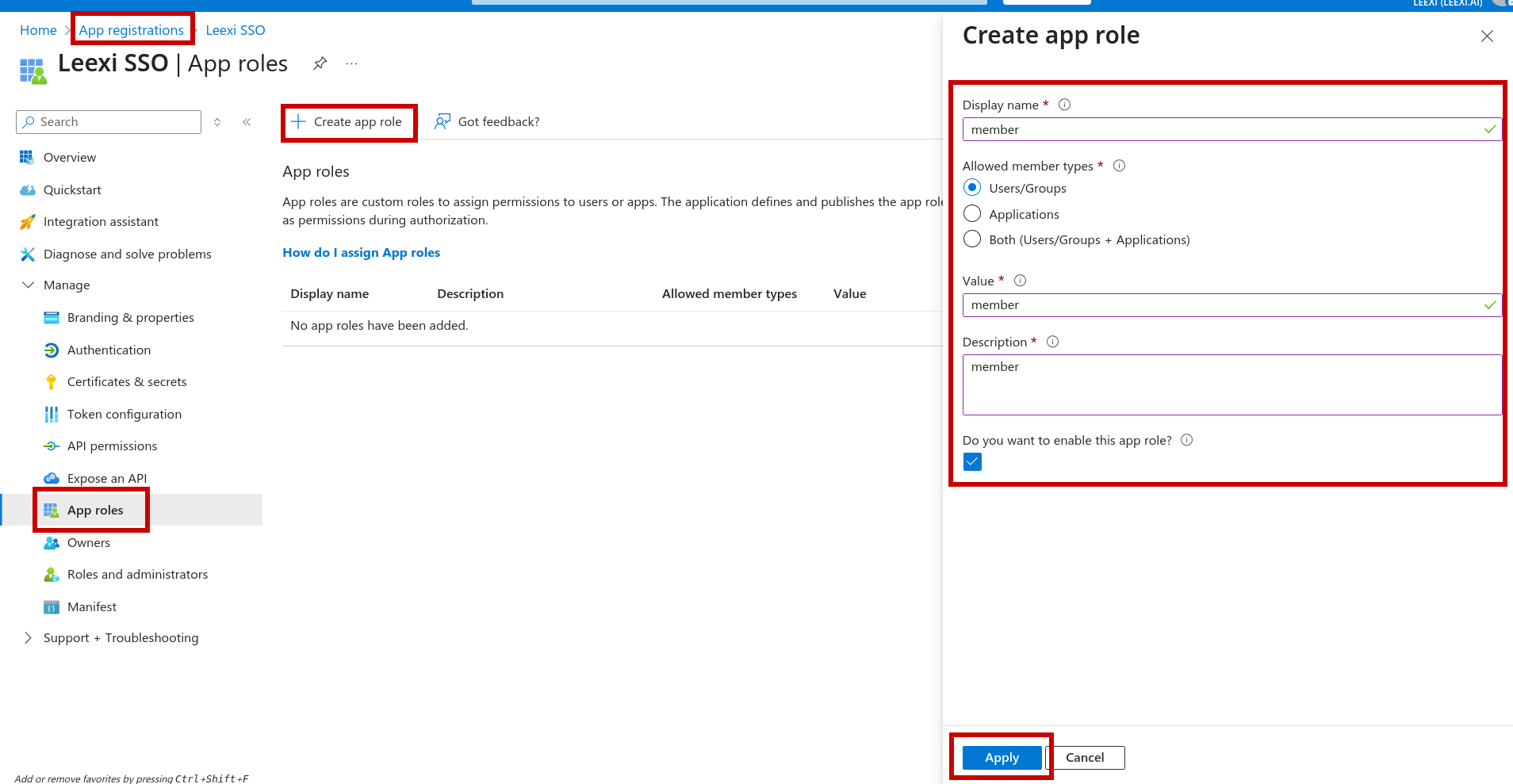Click the Got feedback person icon
The image size is (1513, 784).
tap(442, 122)
